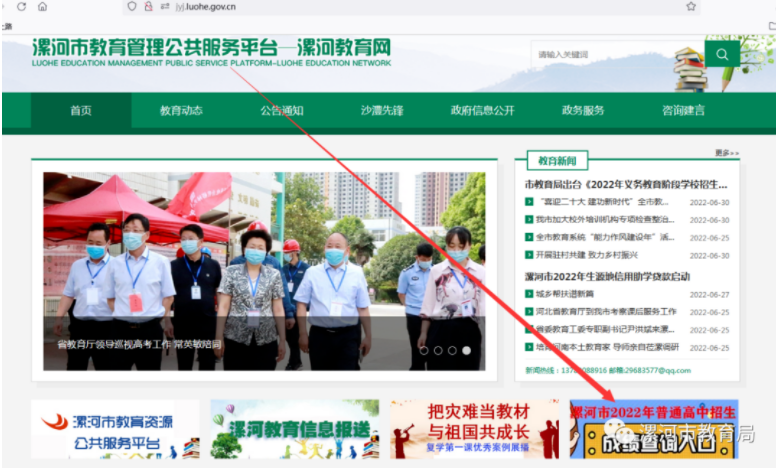Open the 政府信息公开 navigation menu
Image resolution: width=776 pixels, height=469 pixels.
click(482, 111)
